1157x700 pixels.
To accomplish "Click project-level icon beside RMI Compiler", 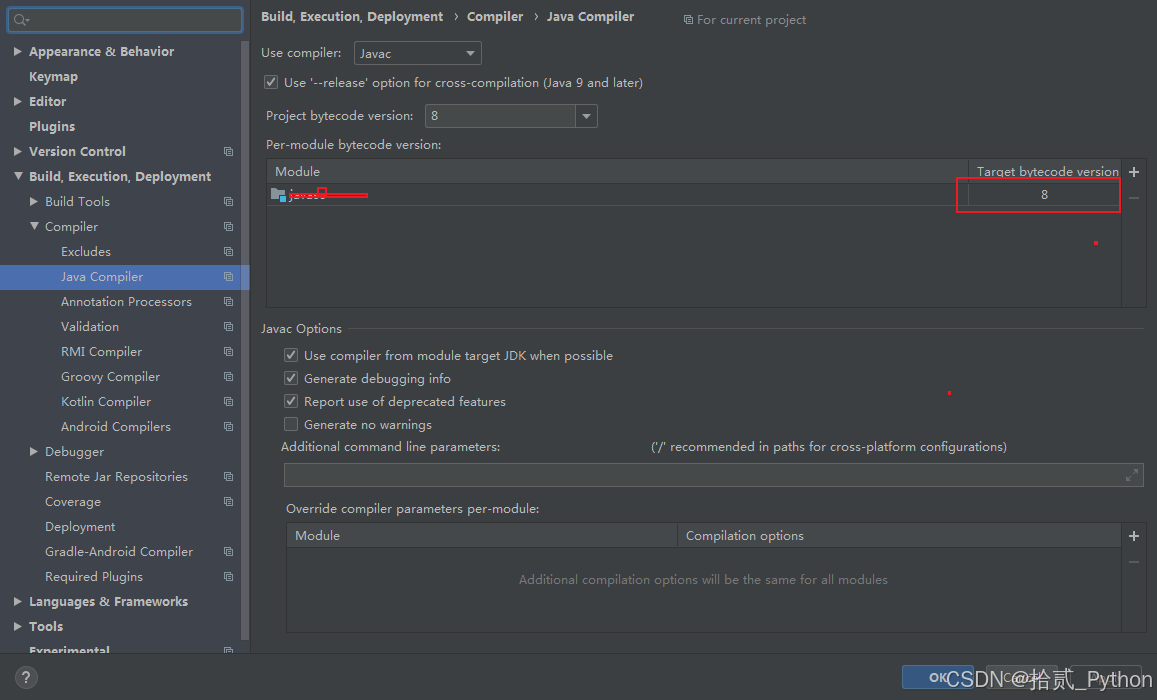I will [229, 352].
